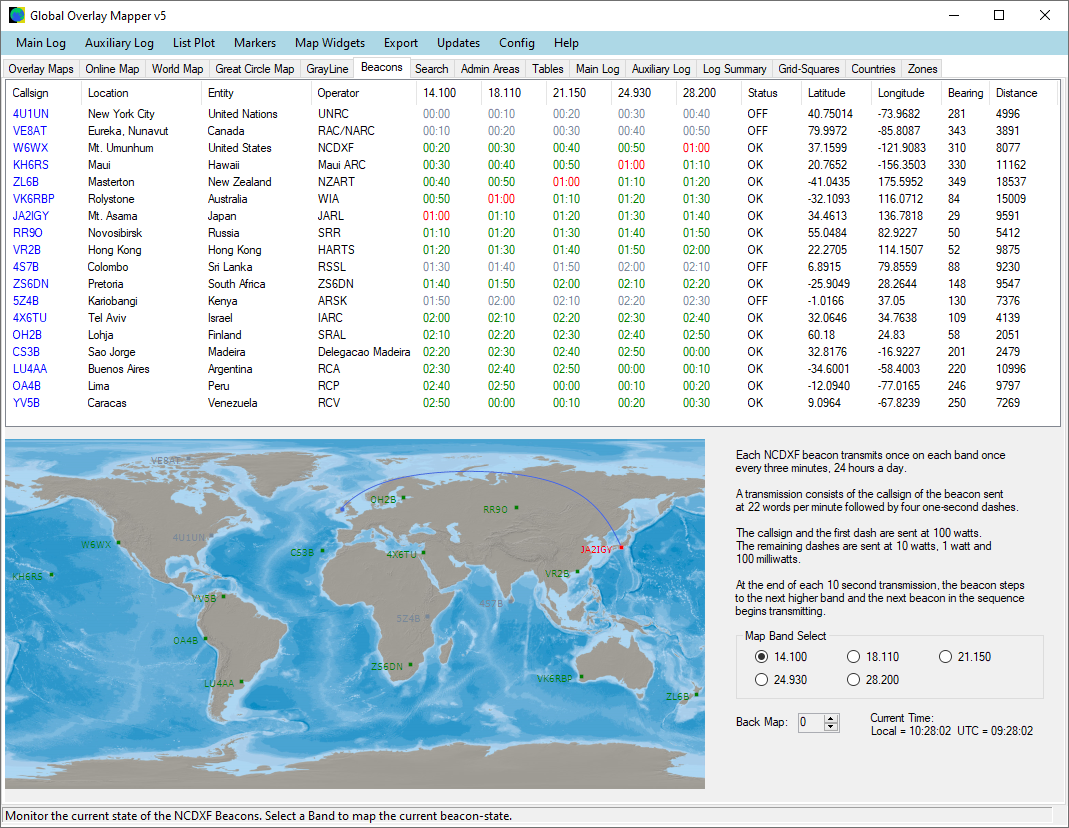Switch to the World Map tab
The image size is (1069, 828).
coord(177,69)
